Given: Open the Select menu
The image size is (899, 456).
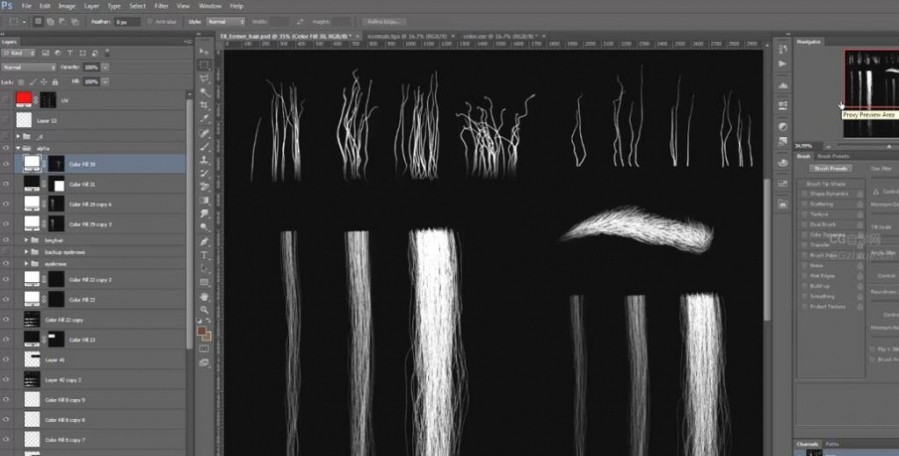Looking at the screenshot, I should click(137, 6).
